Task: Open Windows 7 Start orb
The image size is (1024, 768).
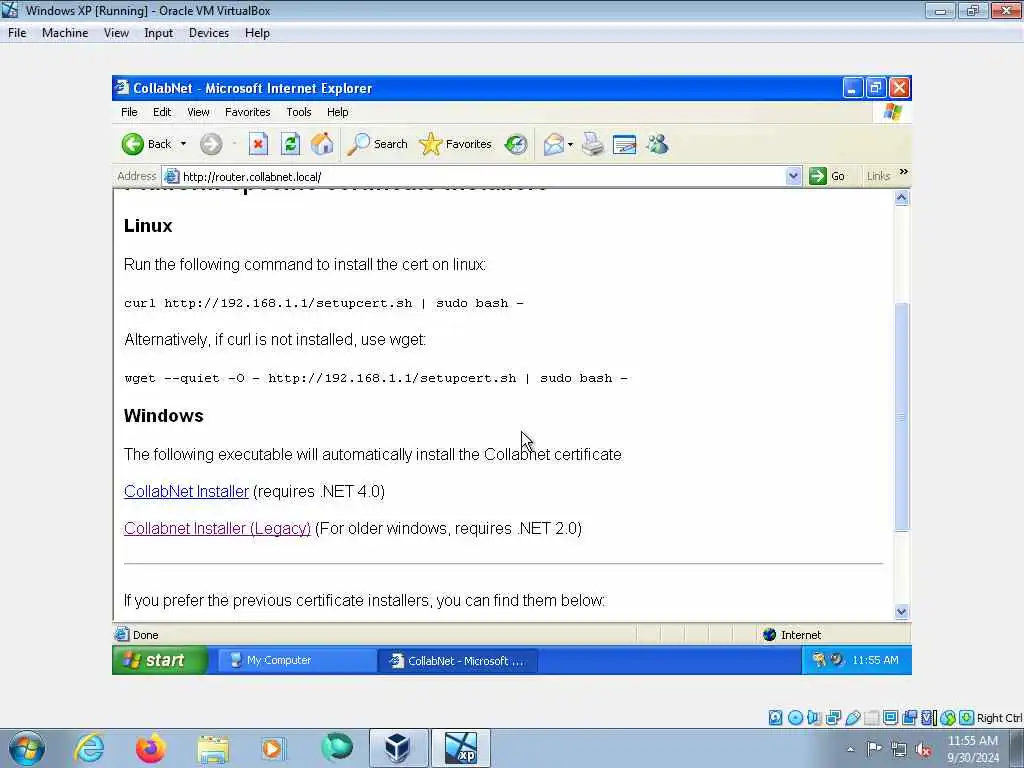Action: [27, 748]
